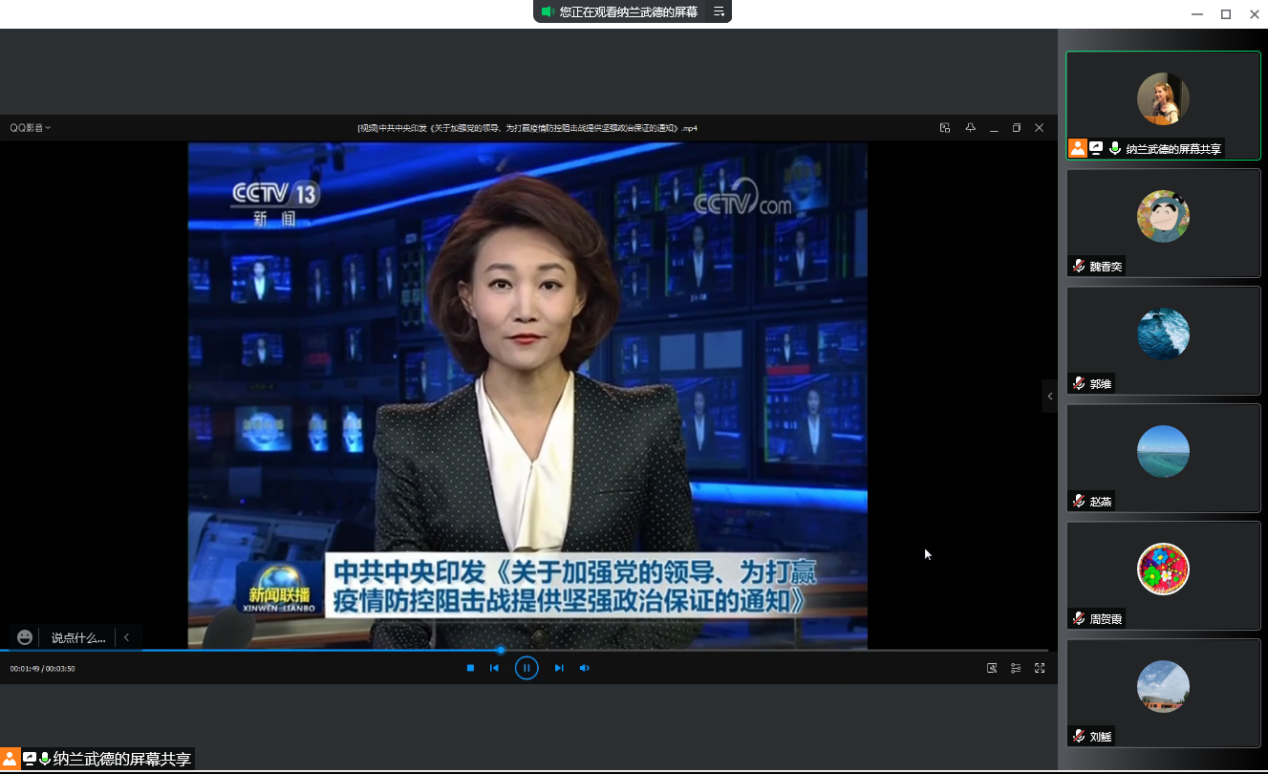Click muted microphone icon beside 郭维

1078,384
